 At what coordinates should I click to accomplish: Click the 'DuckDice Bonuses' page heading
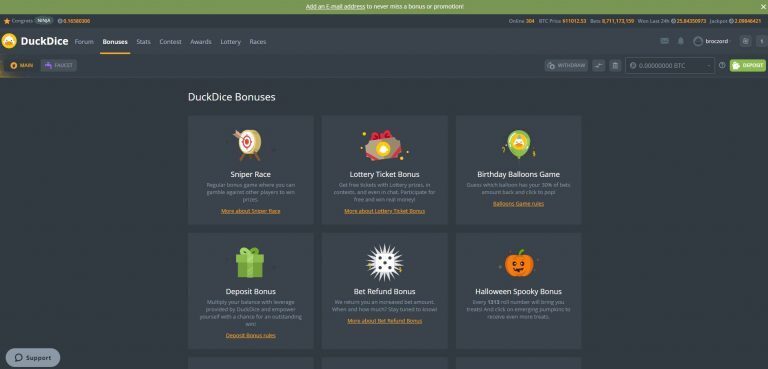pos(232,97)
